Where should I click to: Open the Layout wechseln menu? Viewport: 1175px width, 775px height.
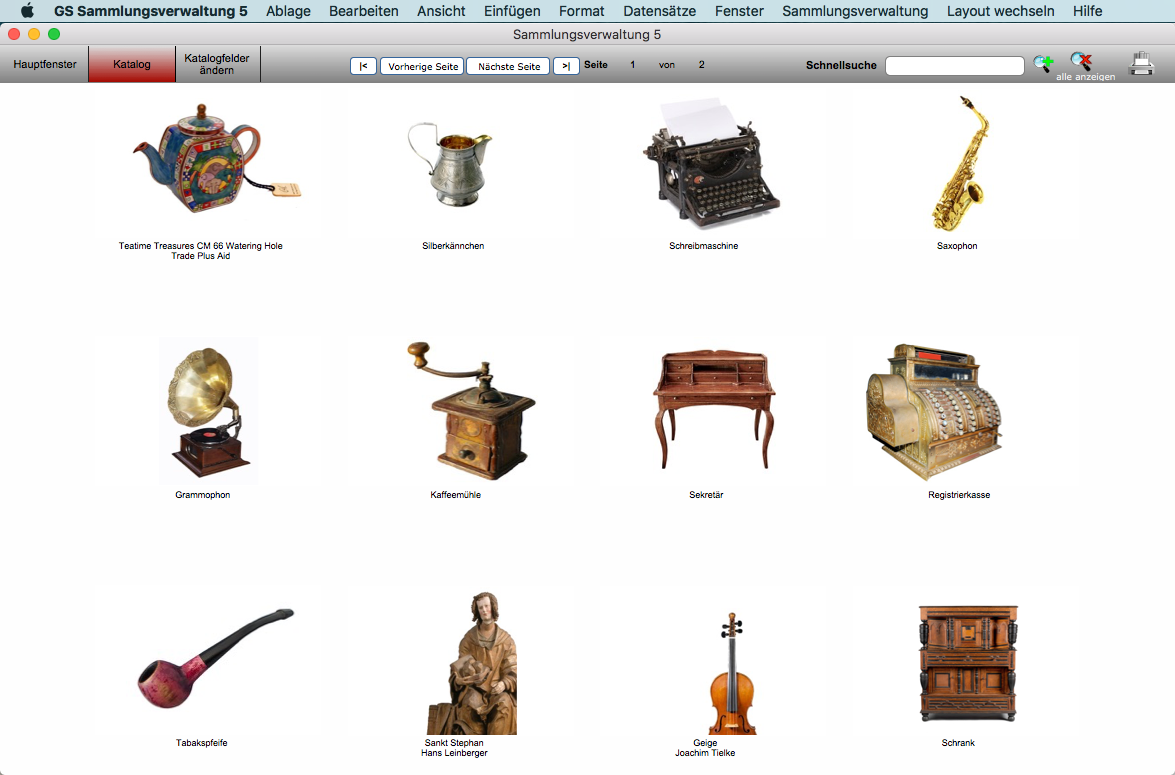point(1000,11)
